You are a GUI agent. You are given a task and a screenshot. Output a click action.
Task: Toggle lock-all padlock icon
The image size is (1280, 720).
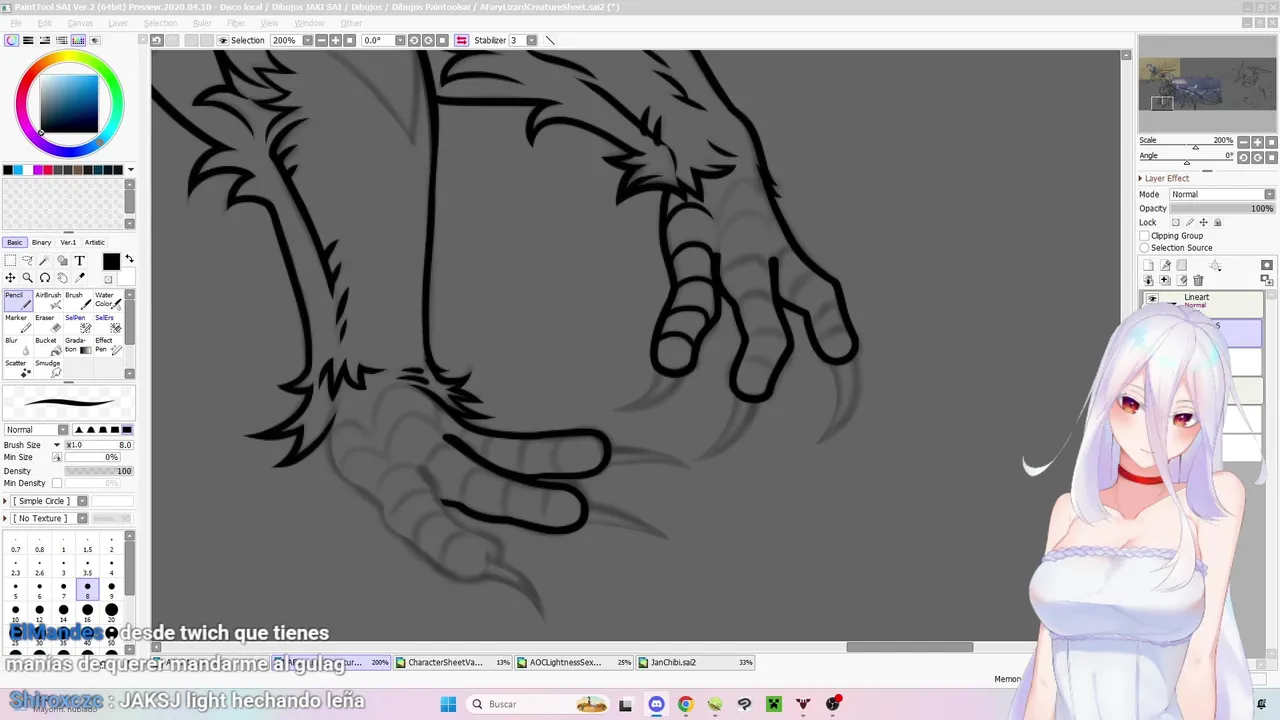[1217, 222]
